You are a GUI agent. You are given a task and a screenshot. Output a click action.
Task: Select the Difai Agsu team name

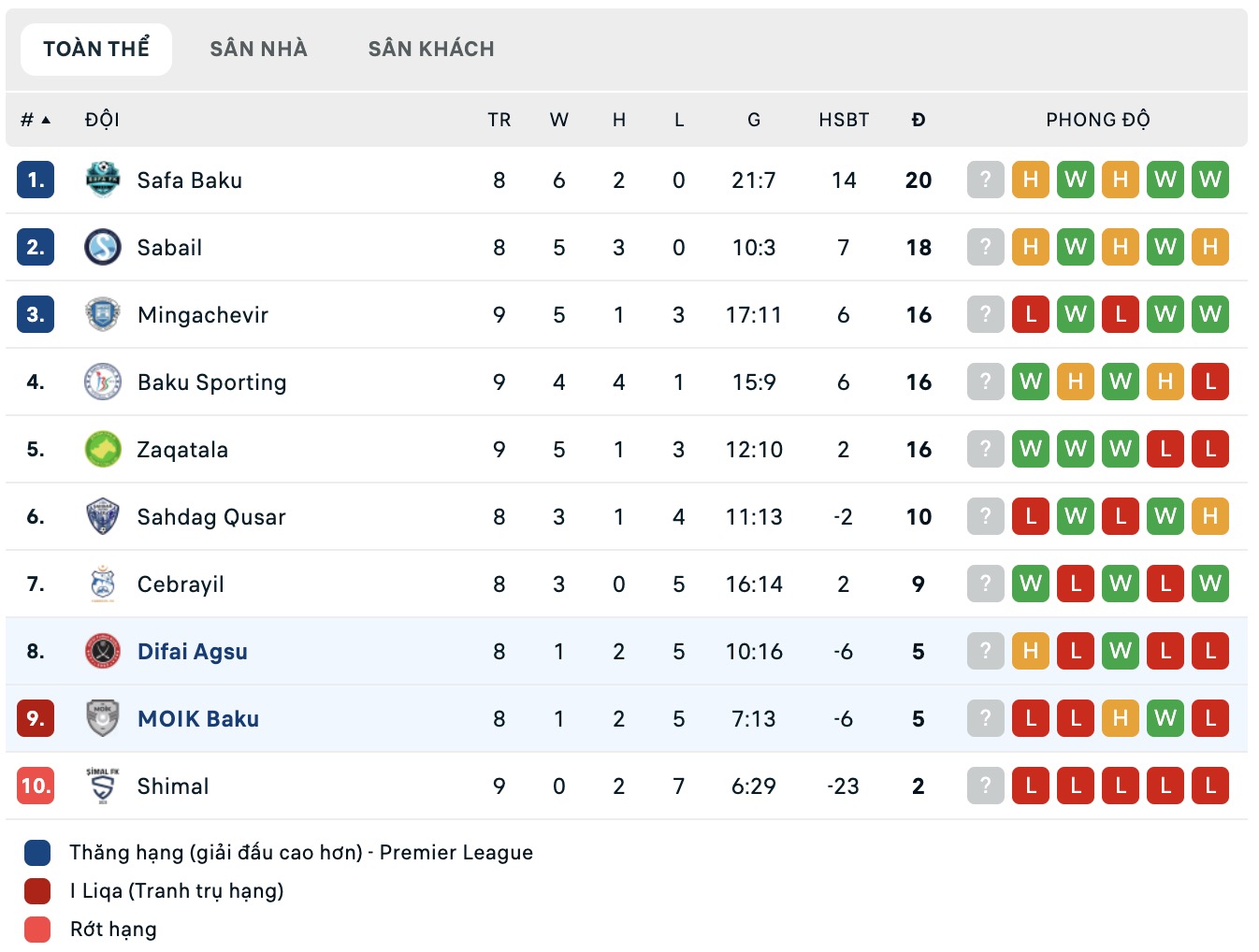192,651
